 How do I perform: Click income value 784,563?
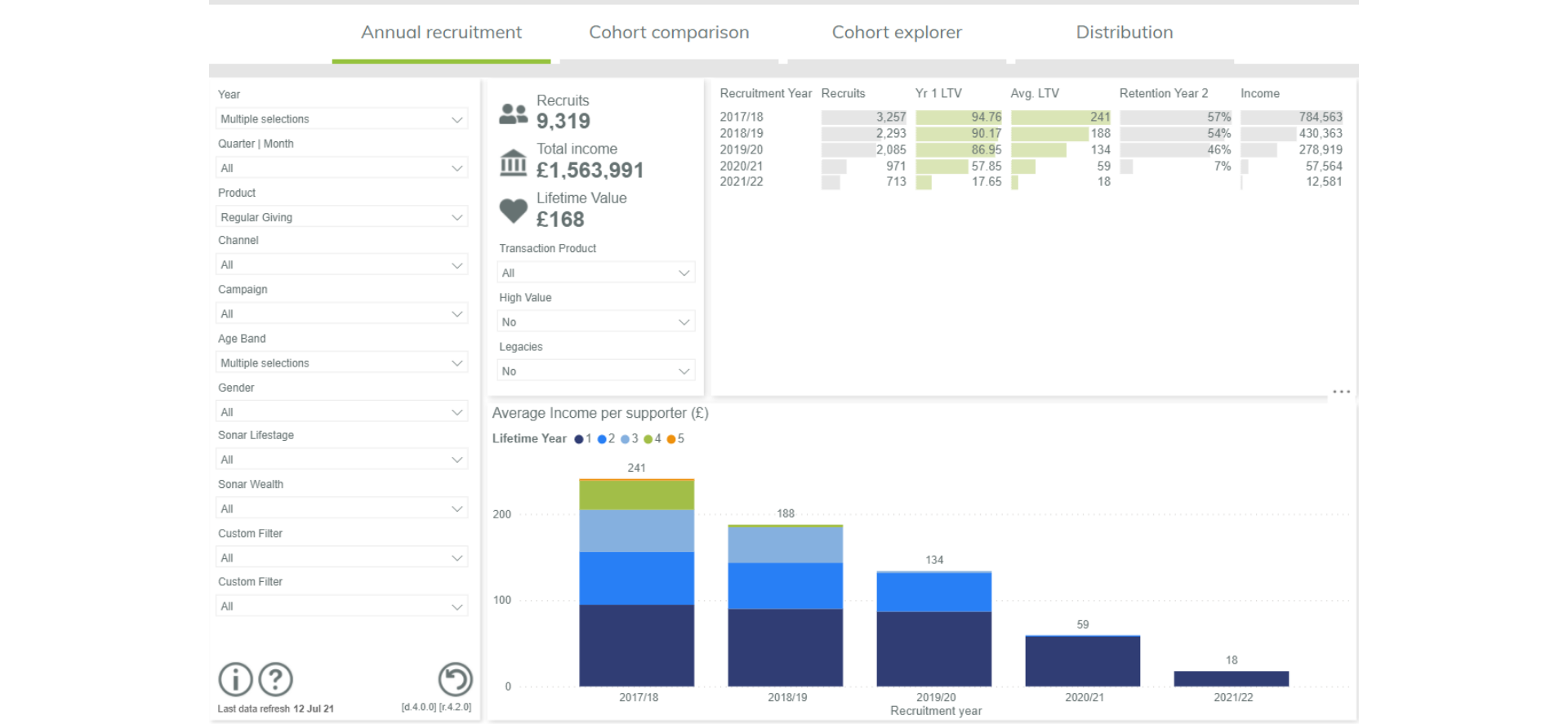click(1321, 117)
